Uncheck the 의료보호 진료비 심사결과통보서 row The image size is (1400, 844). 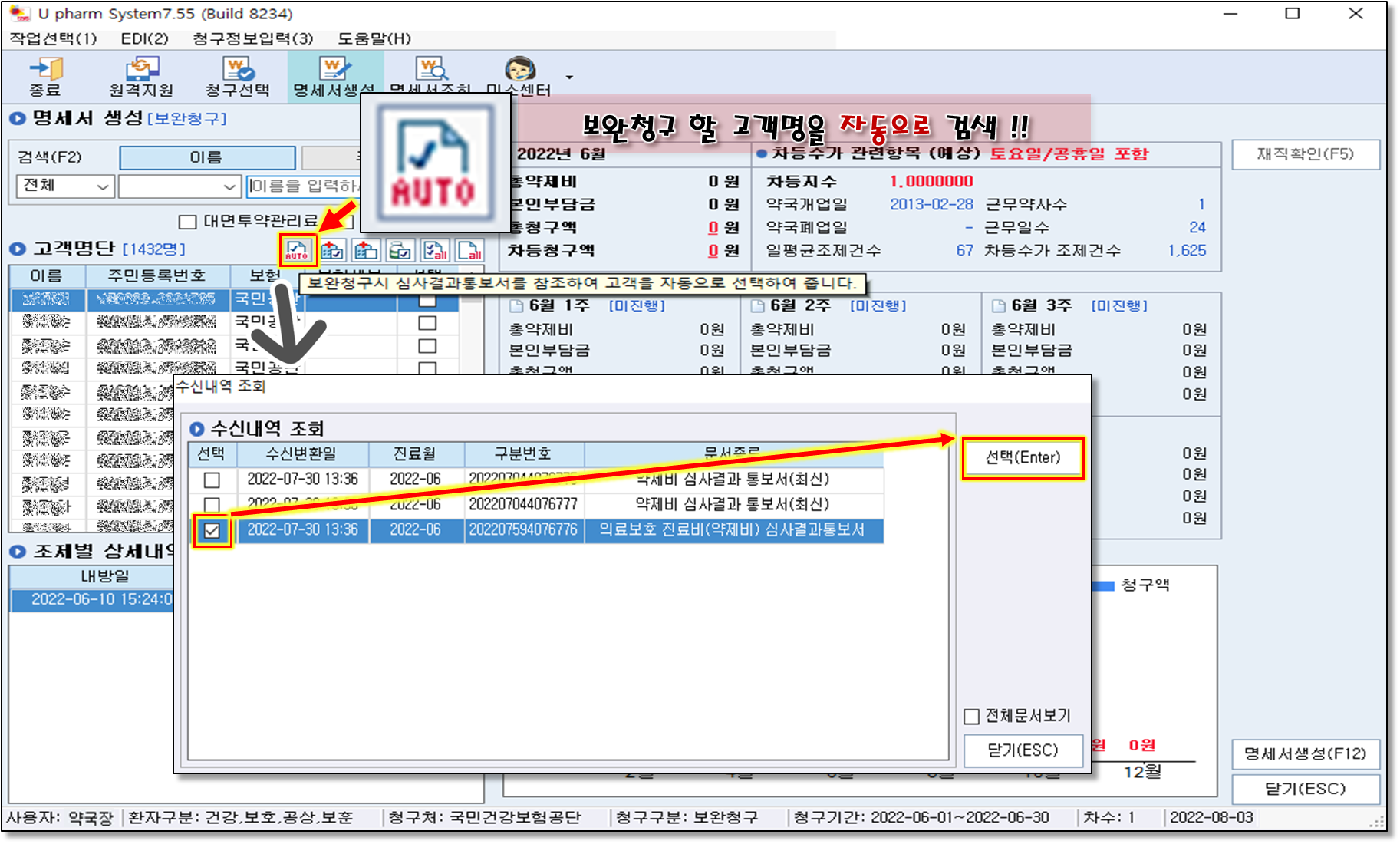coord(212,530)
